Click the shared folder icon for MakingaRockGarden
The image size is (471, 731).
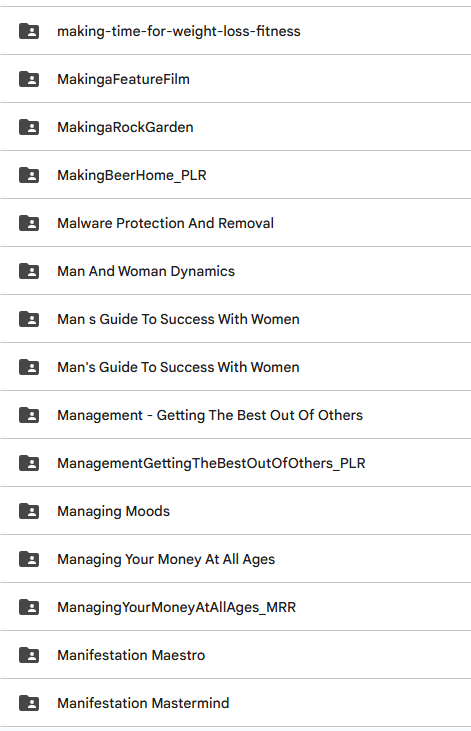pos(29,127)
